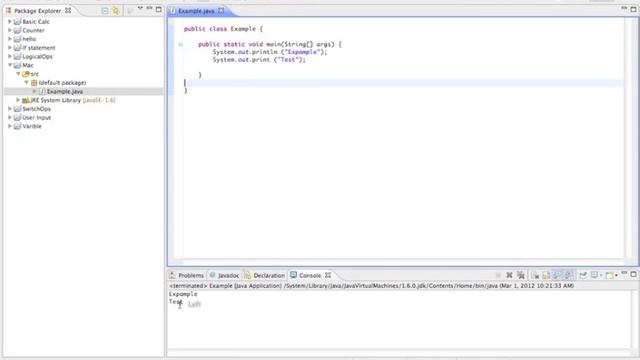Toggle show console on standard out
This screenshot has width=640, height=360.
click(557, 276)
